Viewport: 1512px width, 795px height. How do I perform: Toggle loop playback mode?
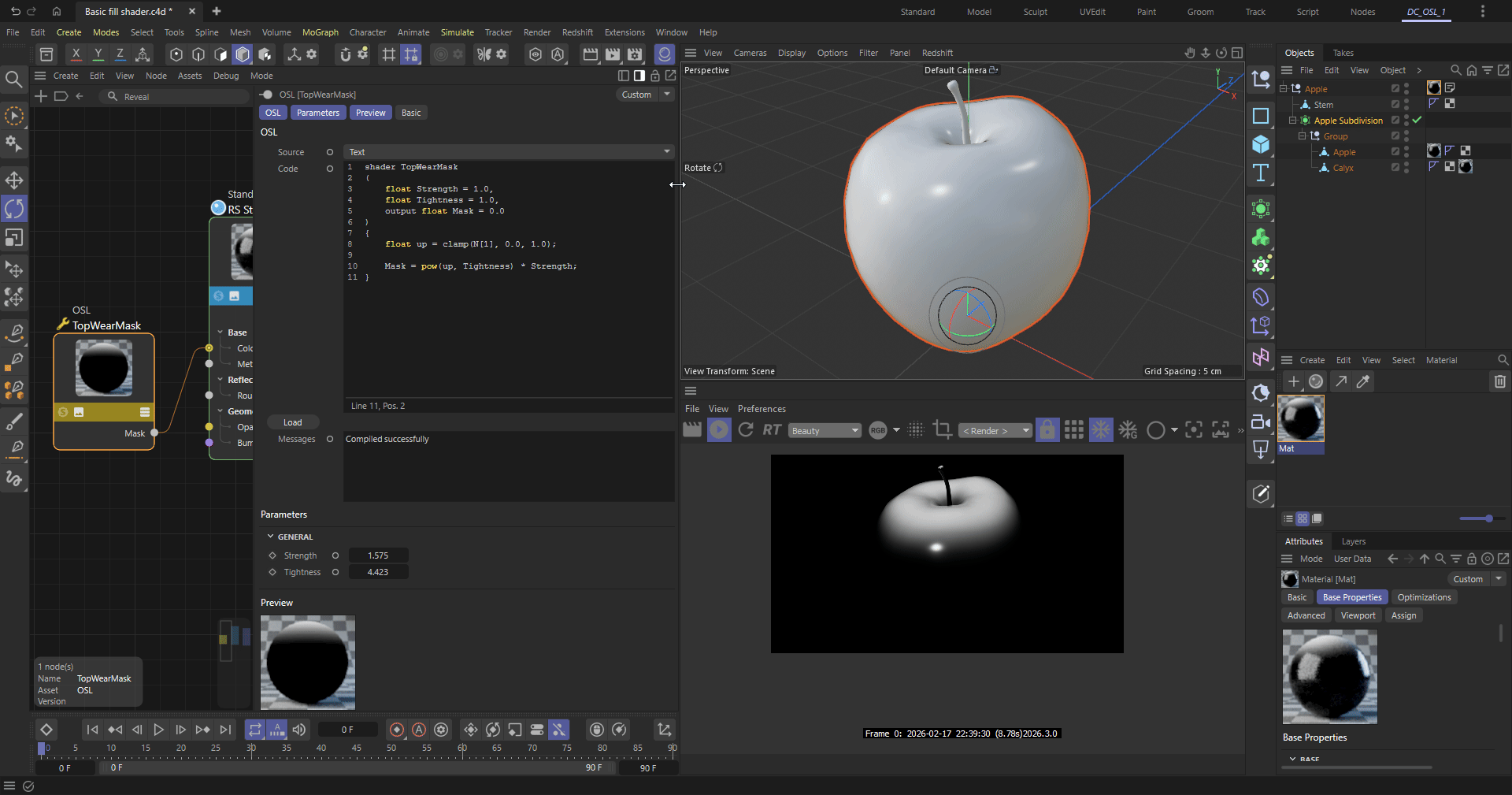point(254,730)
